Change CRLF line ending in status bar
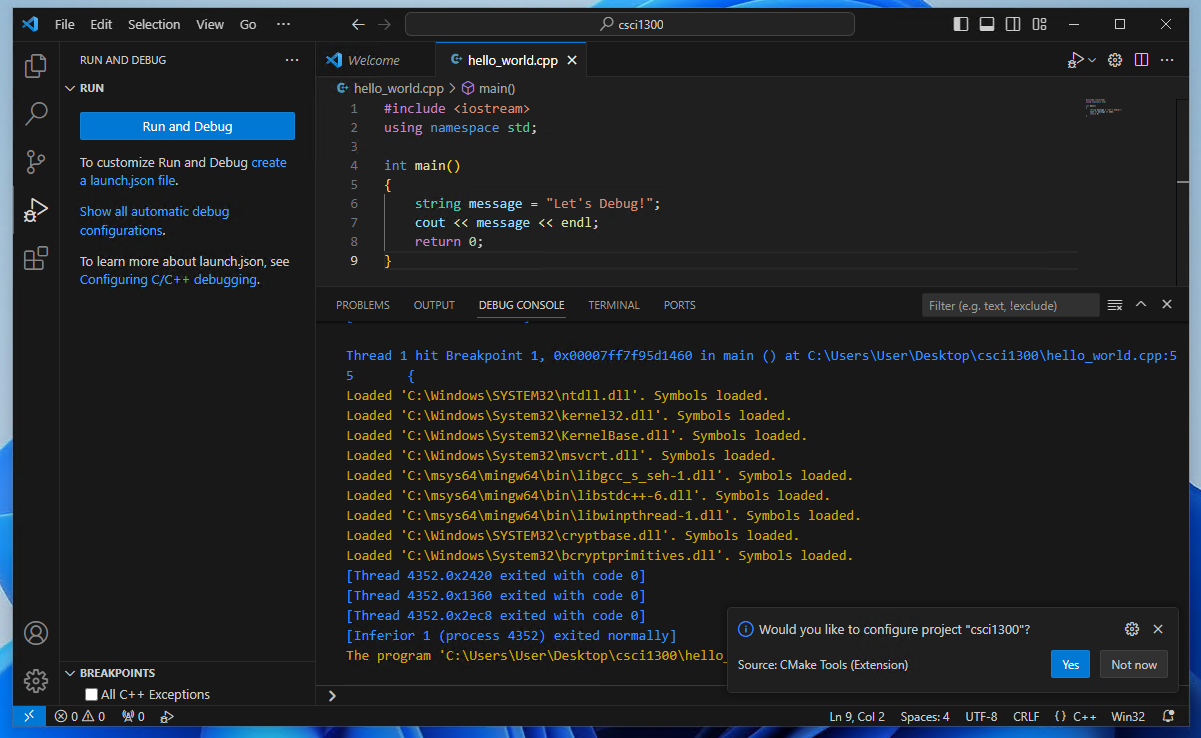The height and width of the screenshot is (738, 1201). [1025, 716]
